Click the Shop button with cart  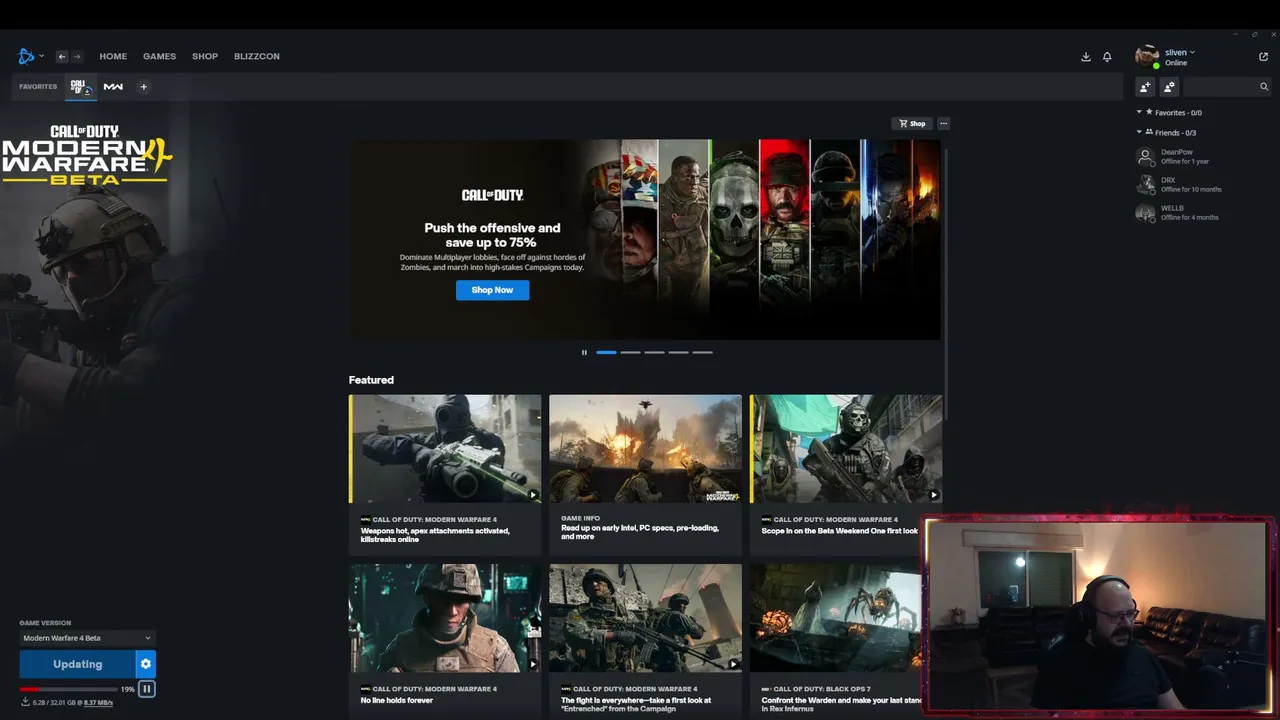(912, 124)
